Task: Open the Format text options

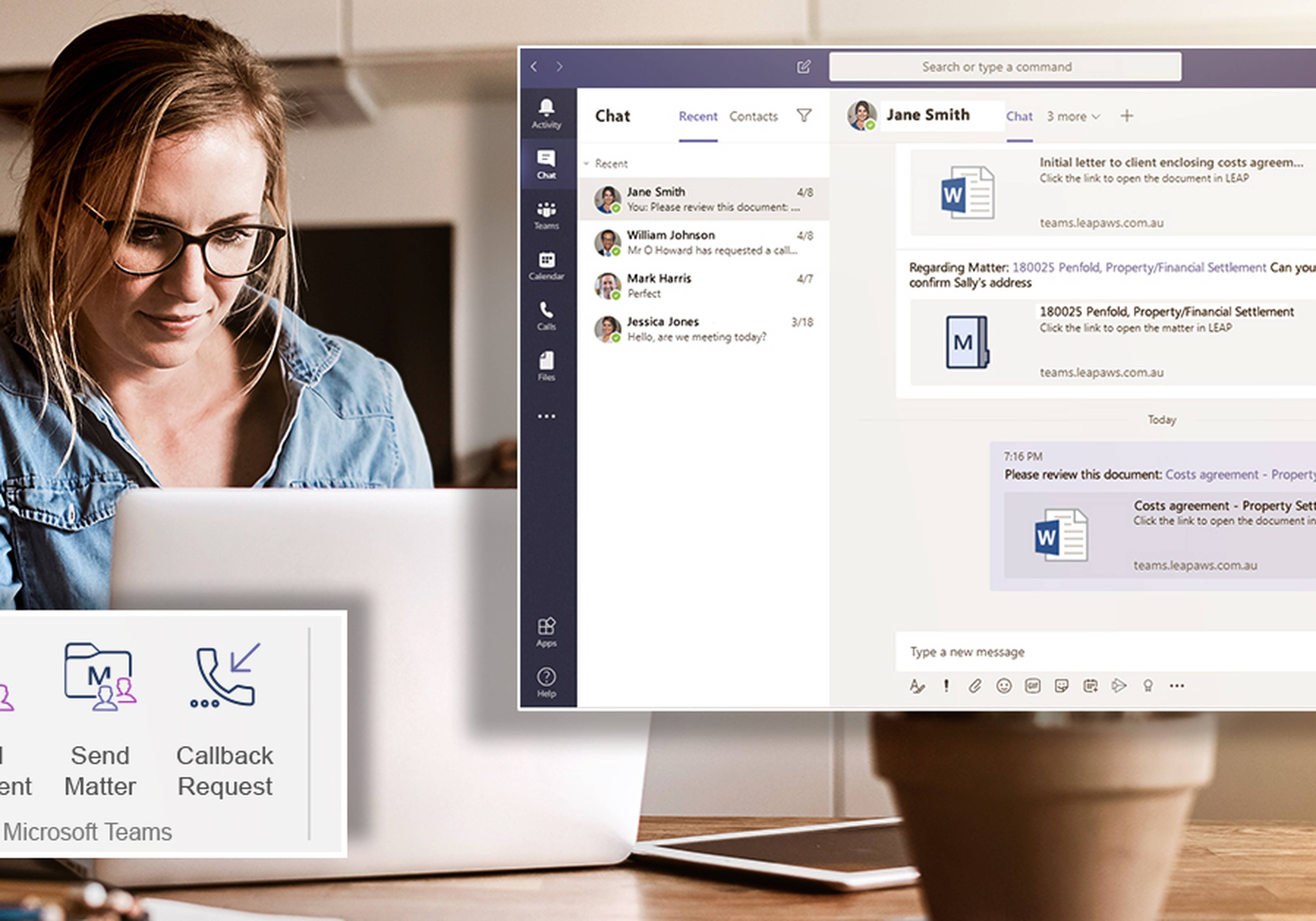Action: coord(917,686)
